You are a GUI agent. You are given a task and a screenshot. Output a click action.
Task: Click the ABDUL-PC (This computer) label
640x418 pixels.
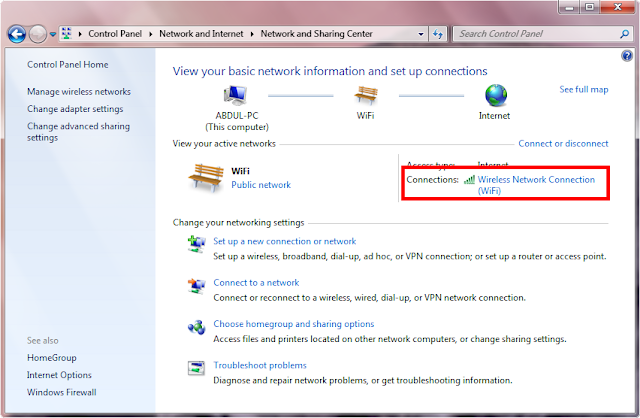click(237, 121)
